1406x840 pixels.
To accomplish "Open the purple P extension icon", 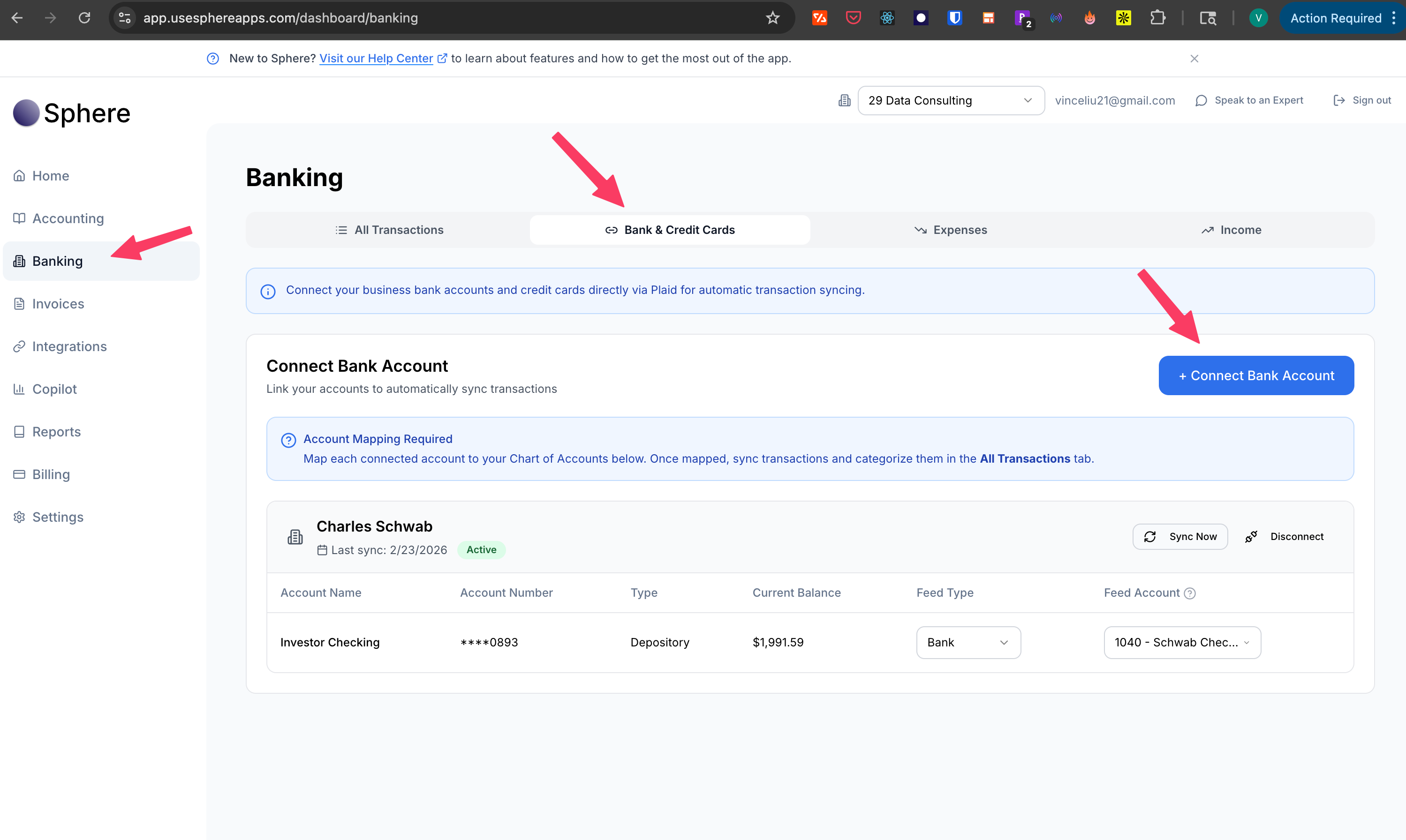I will pyautogui.click(x=1023, y=18).
